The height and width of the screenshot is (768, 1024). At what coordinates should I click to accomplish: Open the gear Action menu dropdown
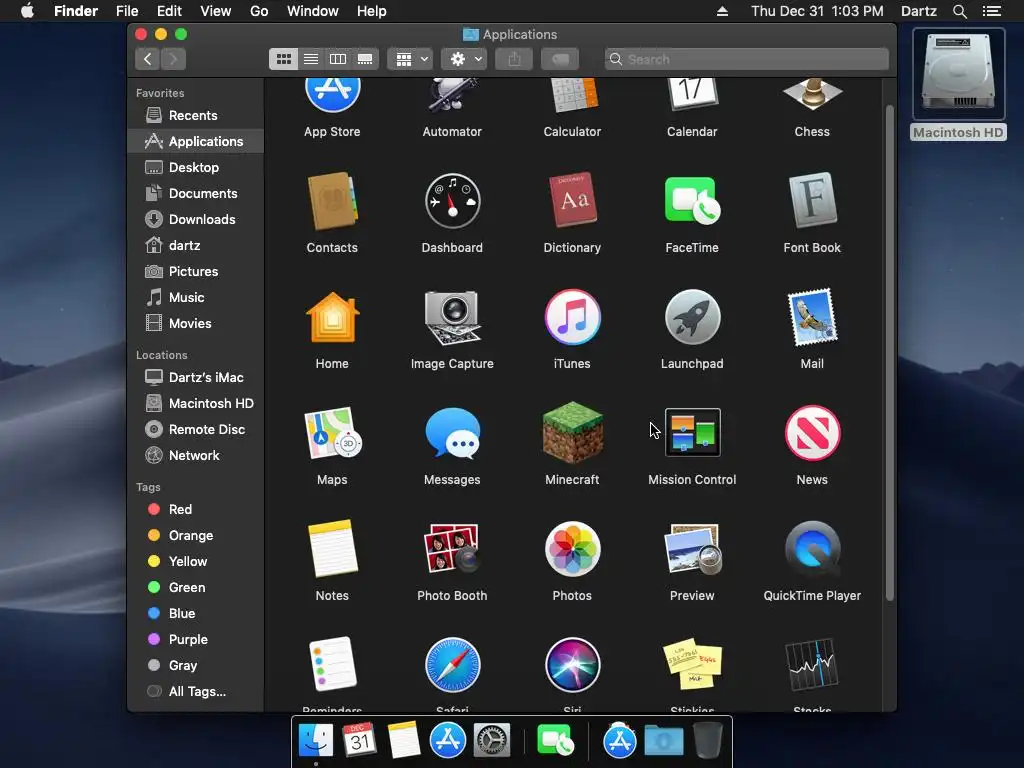pos(464,59)
